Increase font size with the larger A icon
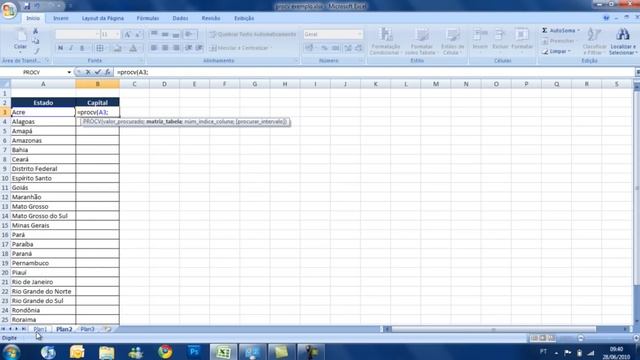The image size is (640, 360). (x=128, y=35)
